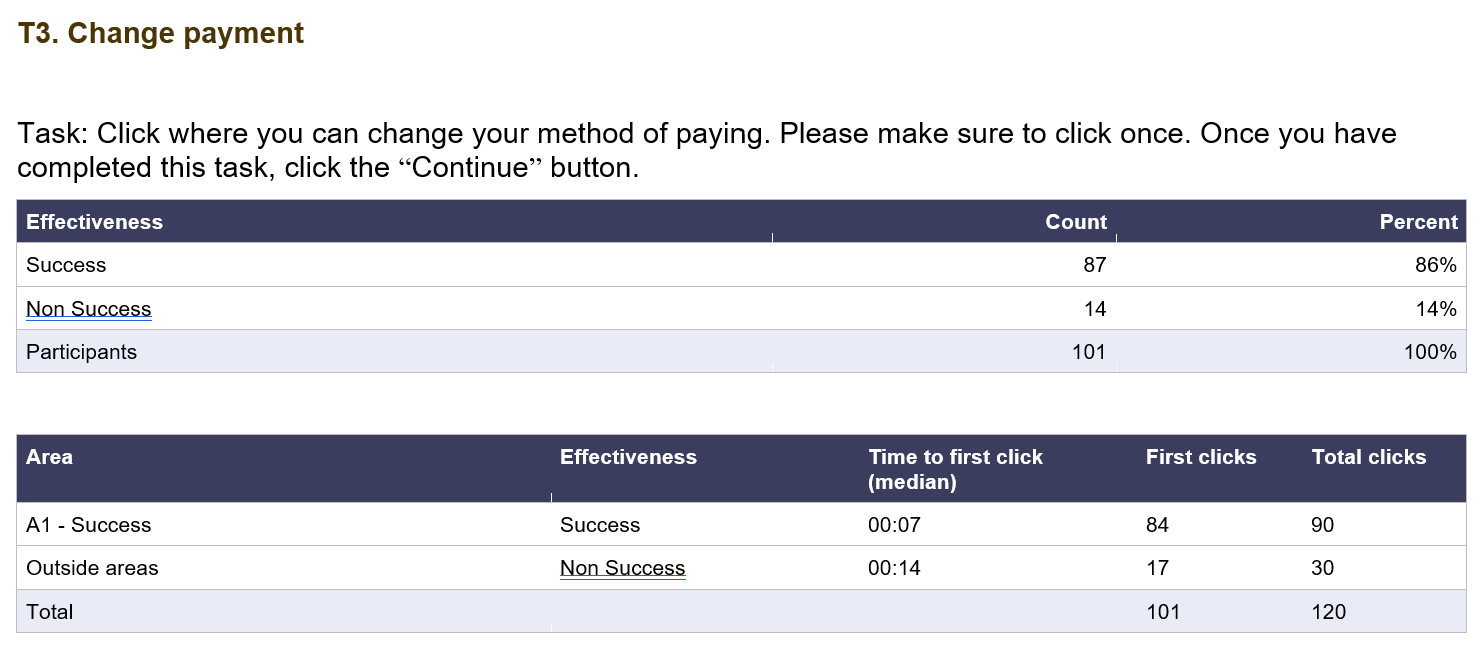Select the Total clicks column header

(1368, 457)
